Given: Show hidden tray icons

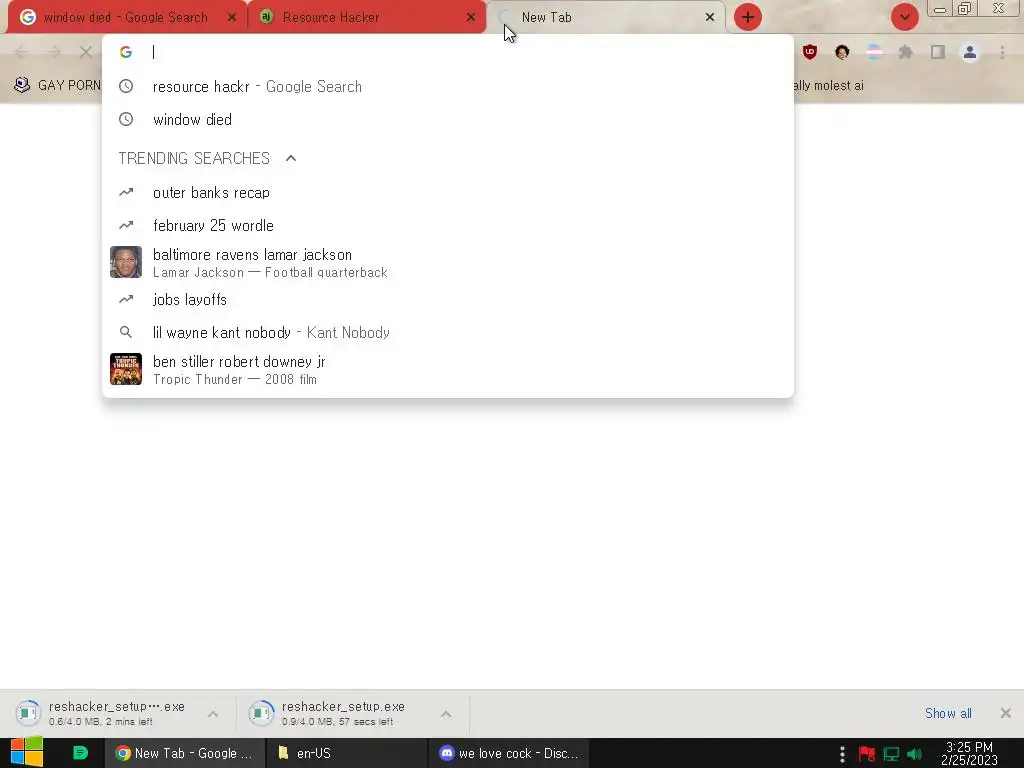Looking at the screenshot, I should [842, 754].
